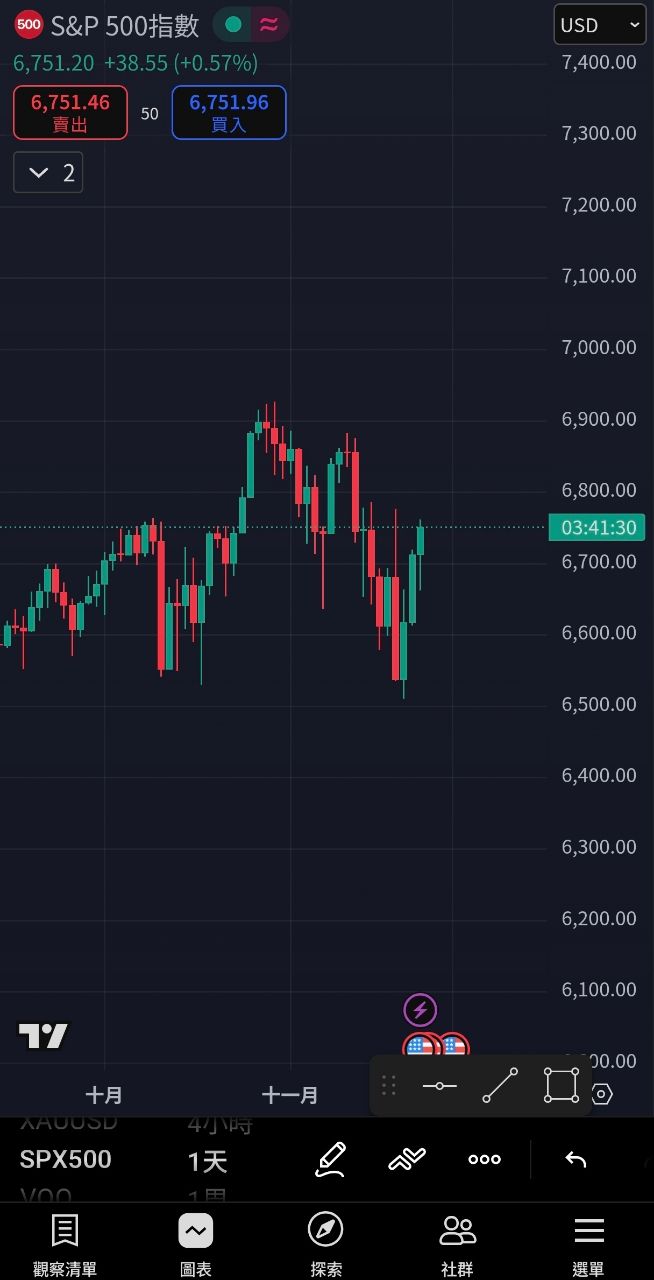Viewport: 654px width, 1280px height.
Task: Open the 社群 community tab
Action: 457,1245
